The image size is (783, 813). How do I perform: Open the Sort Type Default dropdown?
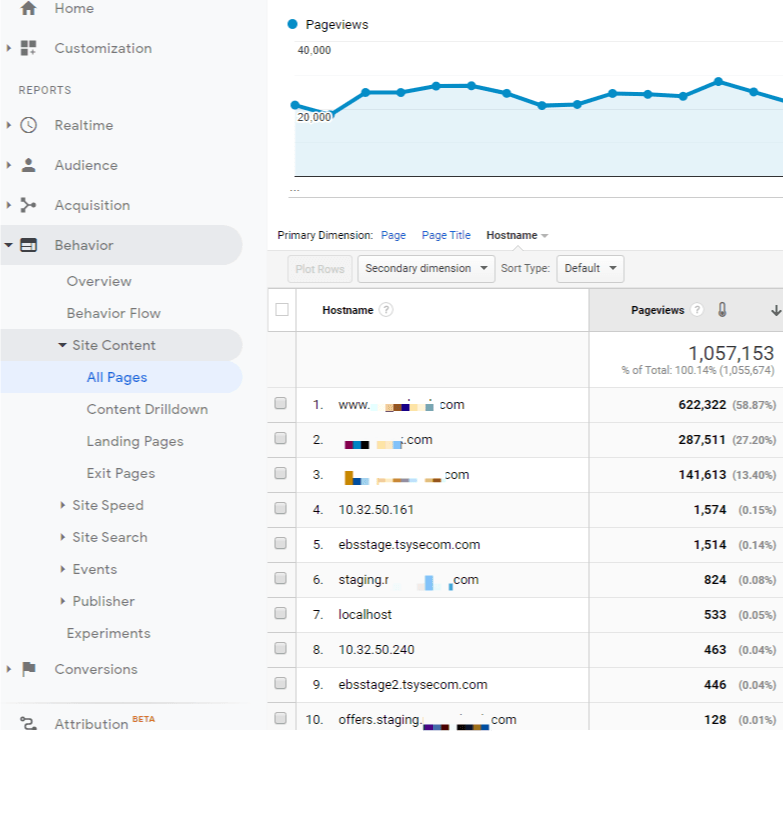pos(590,268)
